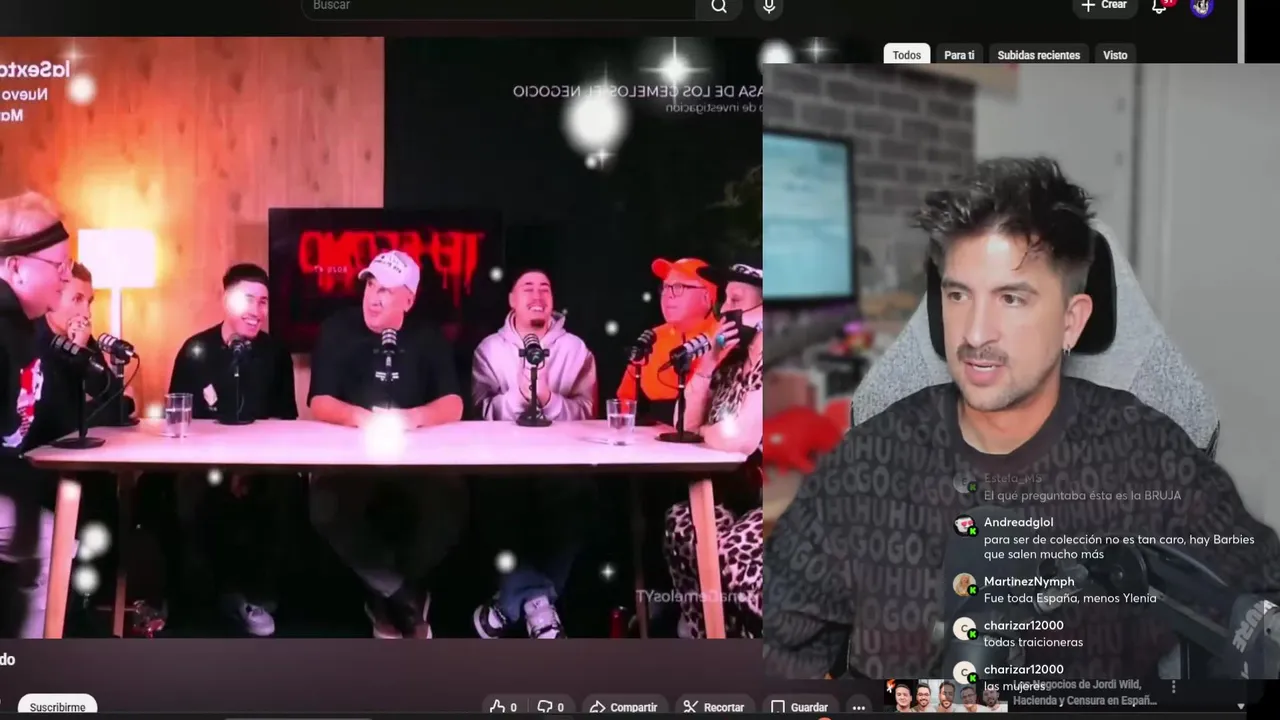The image size is (1280, 720).
Task: Click the Suscribirme button
Action: click(57, 706)
